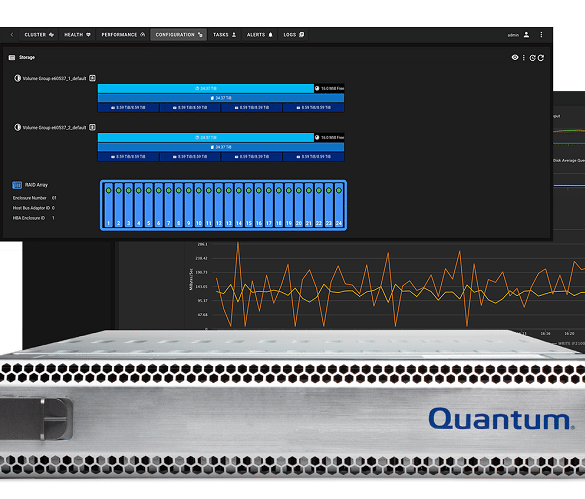Click the 24.37 TiB medium-blue bar in volume group 1
This screenshot has width=585, height=499.
click(221, 98)
